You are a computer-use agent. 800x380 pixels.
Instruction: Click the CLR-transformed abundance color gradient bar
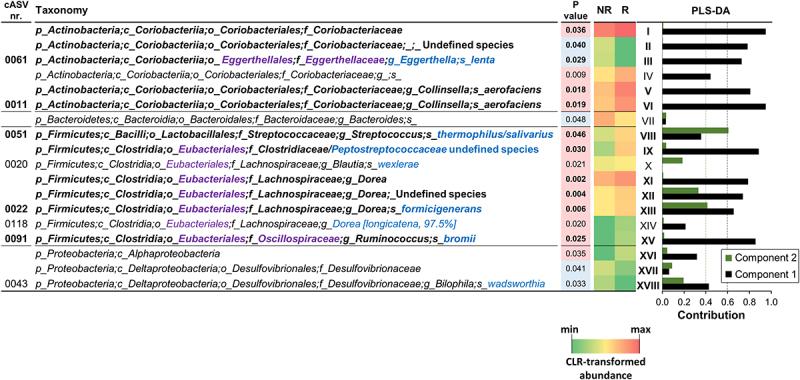point(605,346)
